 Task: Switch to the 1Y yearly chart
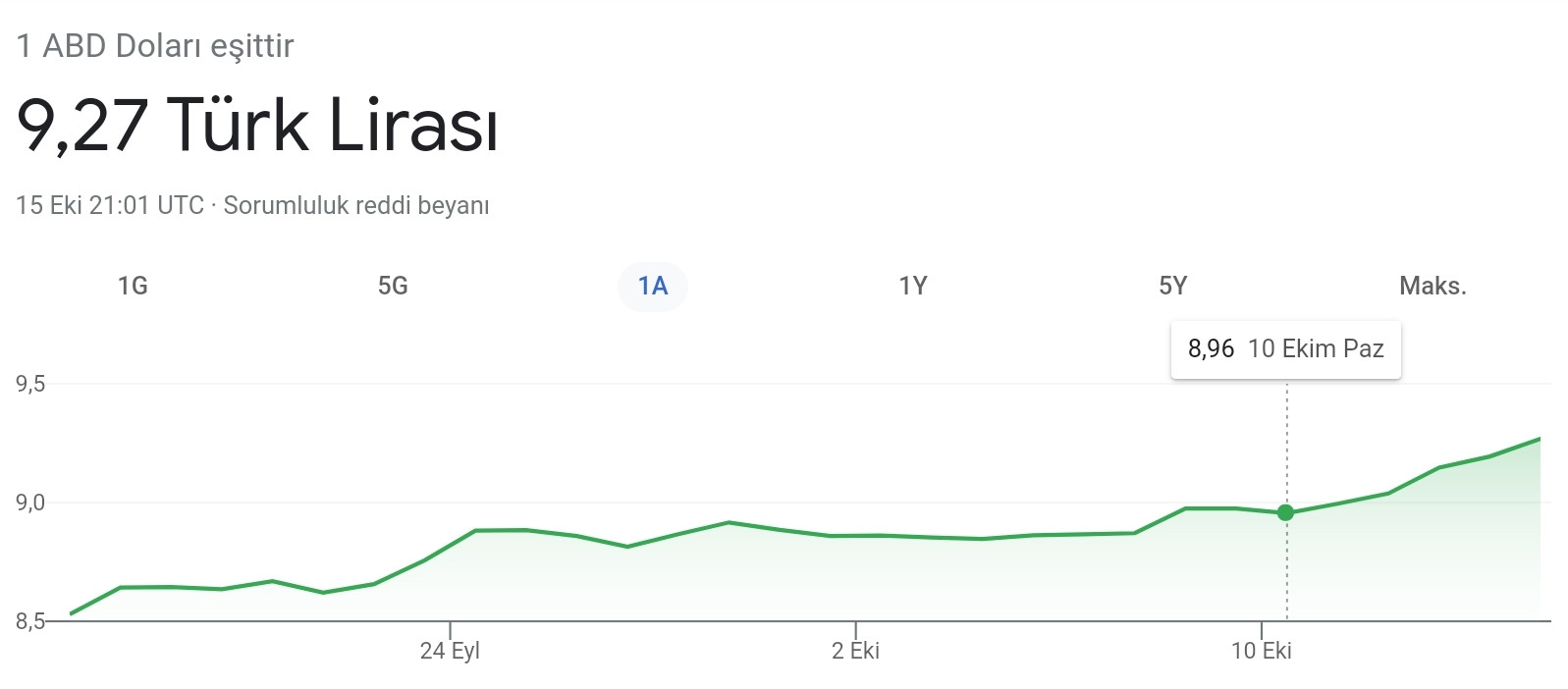click(911, 287)
